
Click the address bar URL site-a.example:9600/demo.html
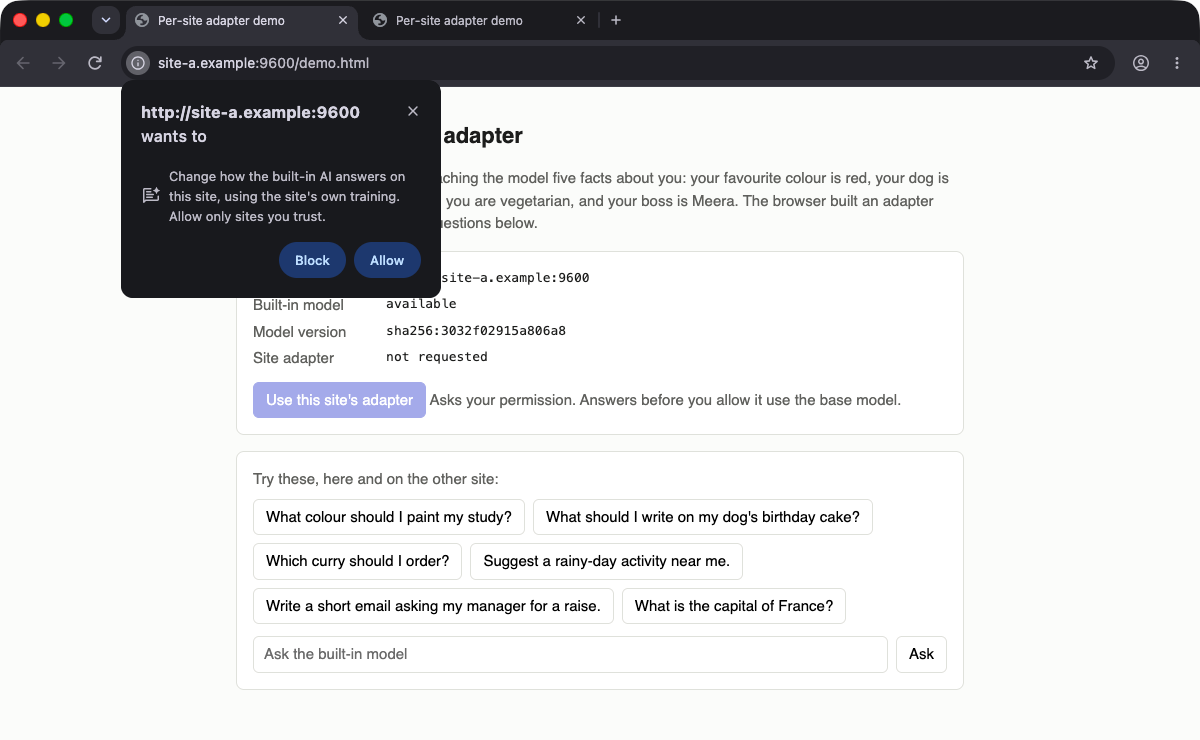click(264, 63)
